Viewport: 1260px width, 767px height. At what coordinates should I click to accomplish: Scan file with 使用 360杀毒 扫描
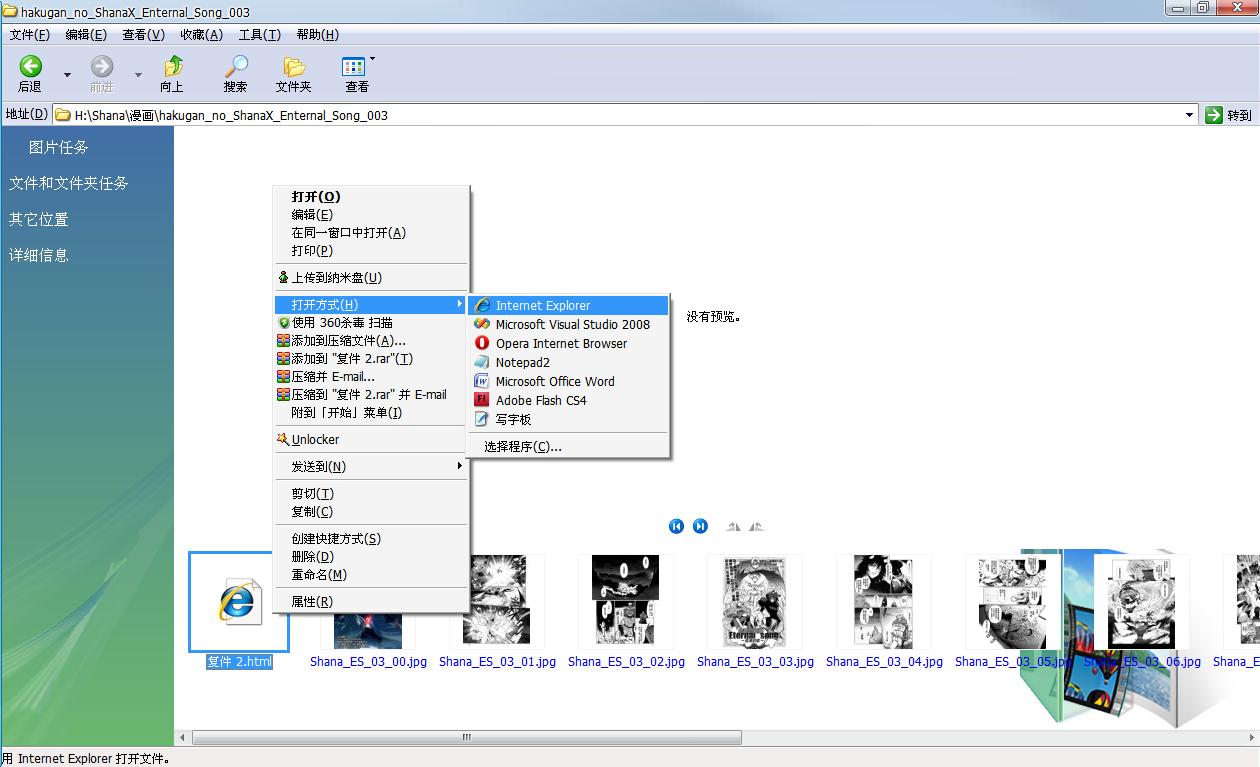(x=371, y=323)
